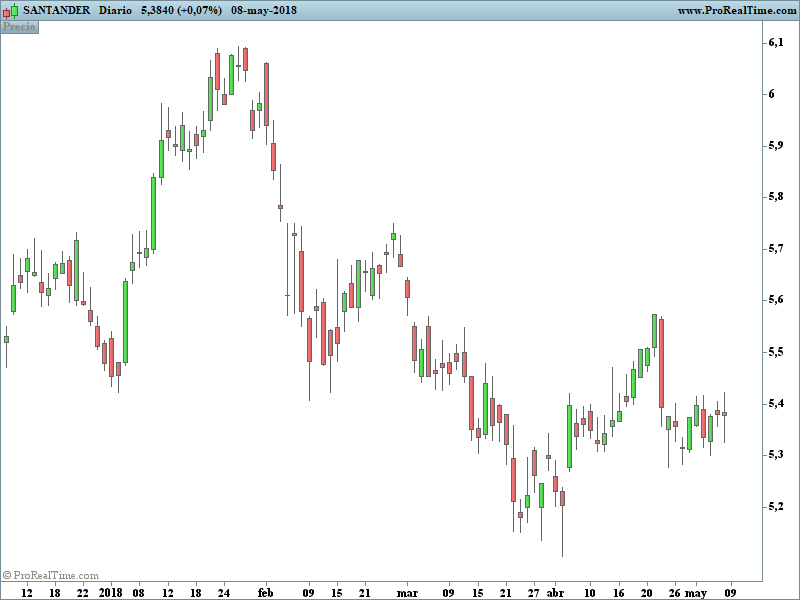Click the 2018 year marker on time axis
Viewport: 800px width, 600px height.
[111, 592]
